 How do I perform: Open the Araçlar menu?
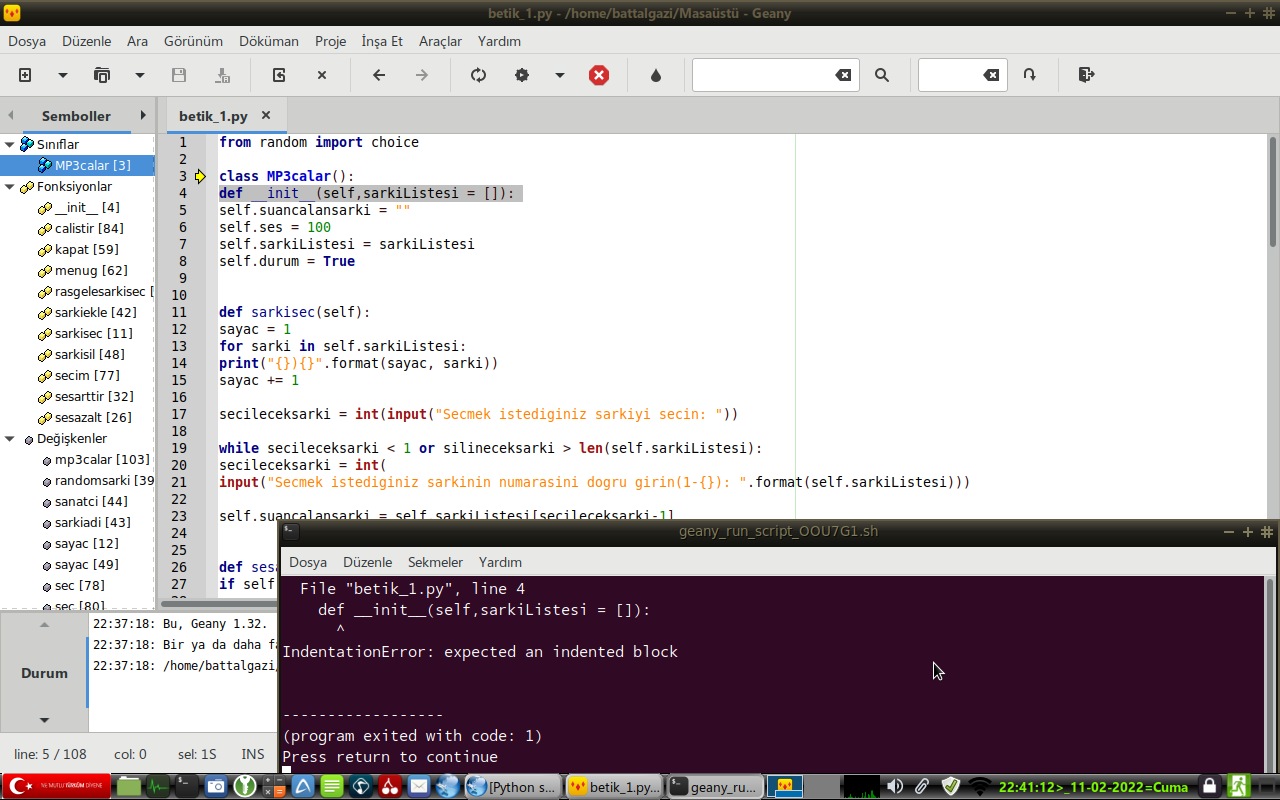pyautogui.click(x=440, y=41)
